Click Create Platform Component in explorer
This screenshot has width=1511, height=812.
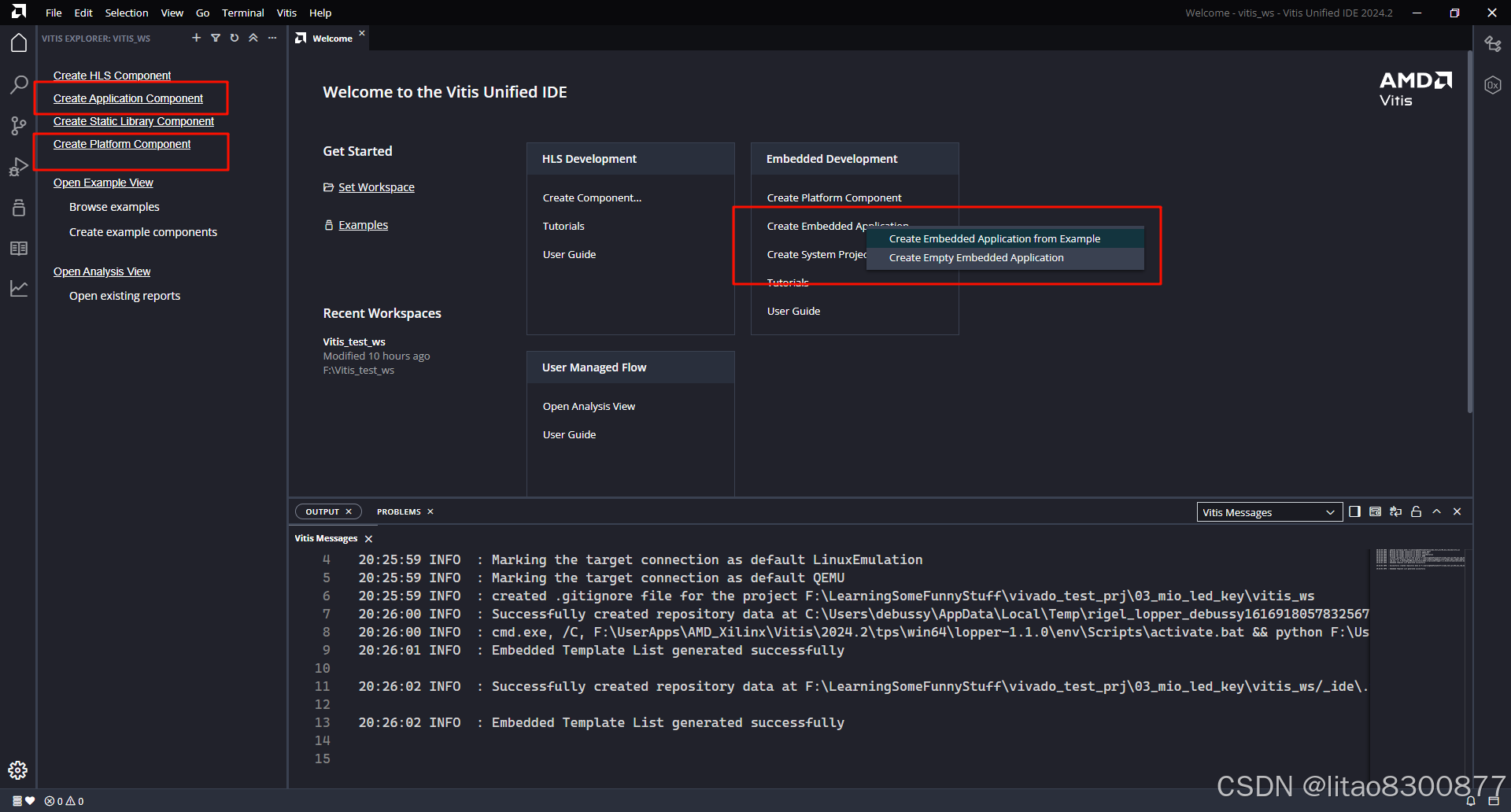[x=122, y=144]
